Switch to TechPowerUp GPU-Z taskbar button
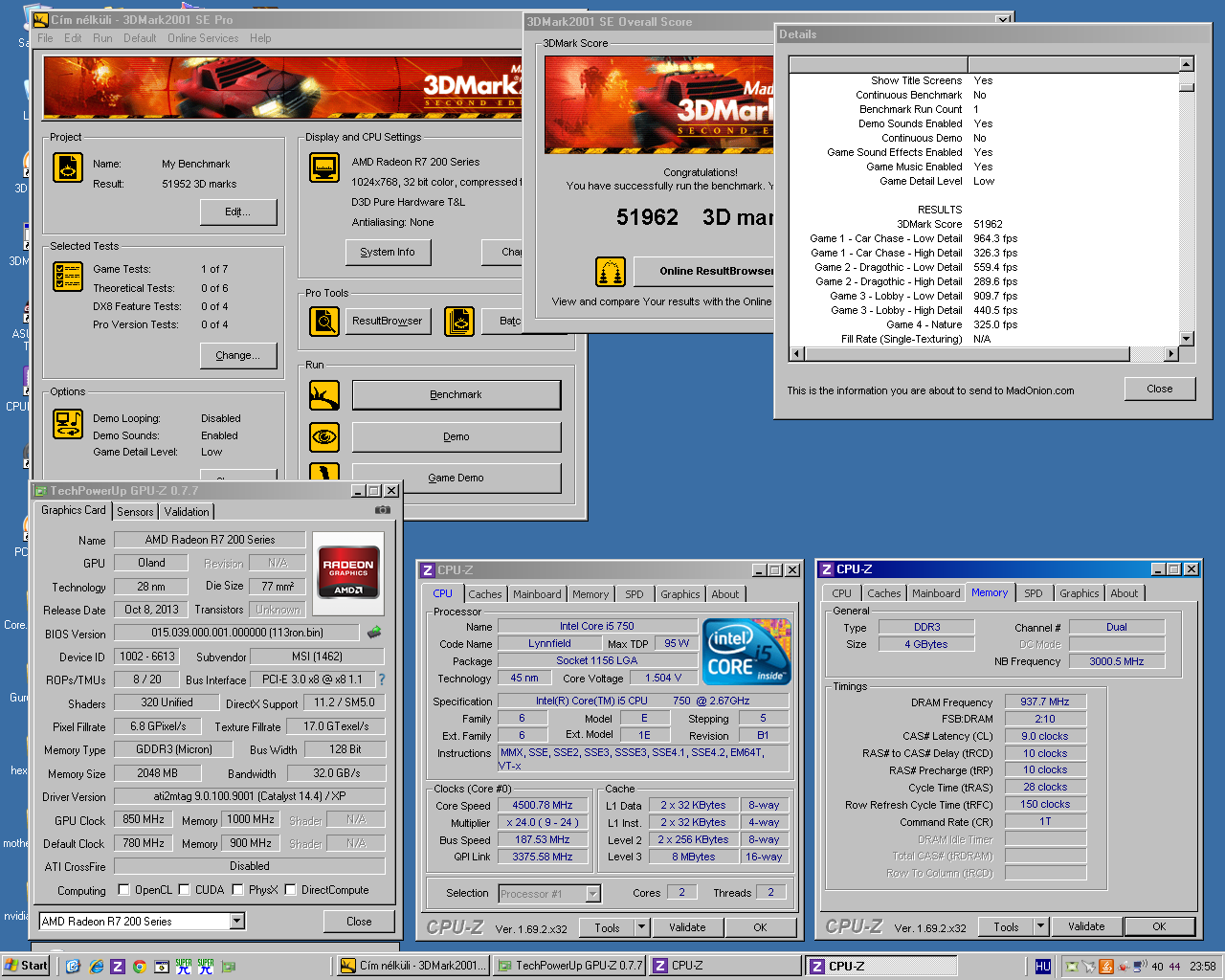The width and height of the screenshot is (1225, 980). point(570,966)
